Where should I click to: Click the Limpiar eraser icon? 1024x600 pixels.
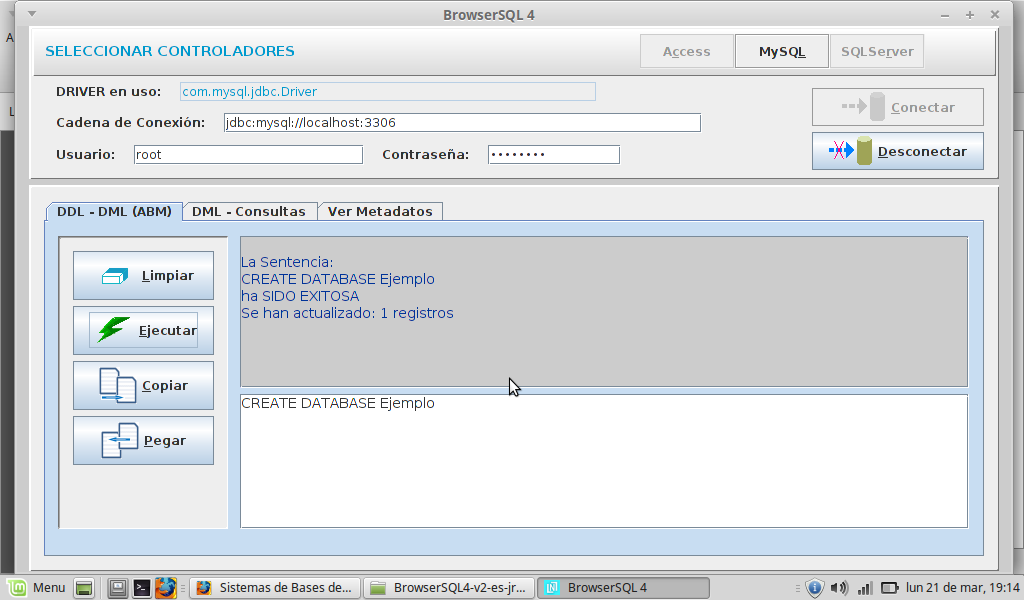point(116,276)
